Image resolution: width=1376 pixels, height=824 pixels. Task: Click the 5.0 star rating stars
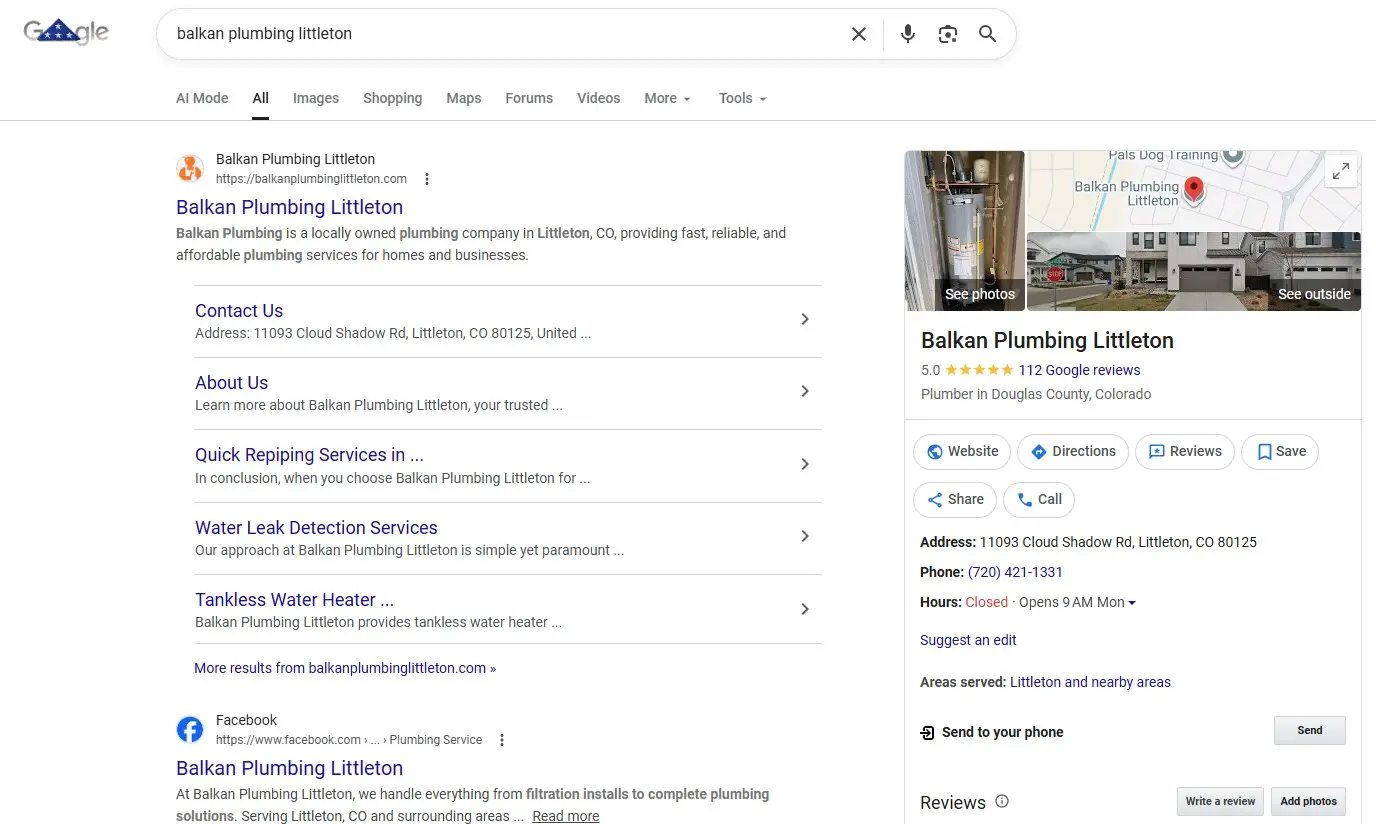click(979, 370)
